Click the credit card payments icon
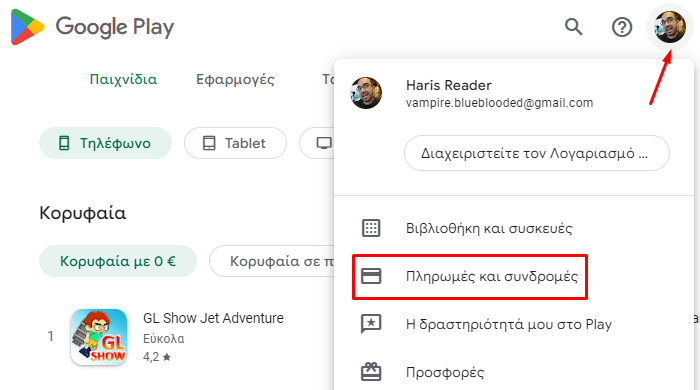 click(x=371, y=276)
